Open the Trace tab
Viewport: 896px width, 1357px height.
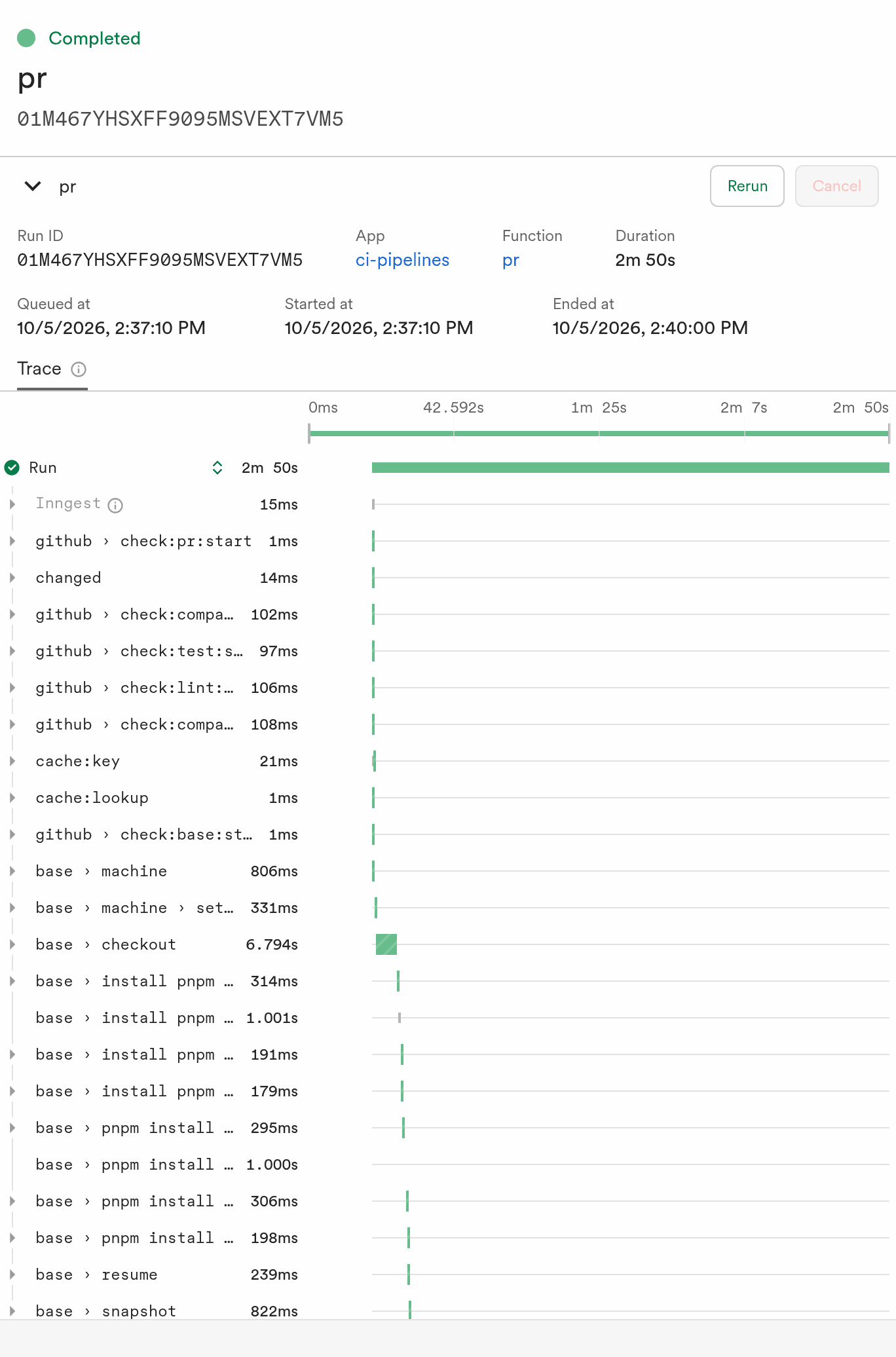tap(39, 369)
